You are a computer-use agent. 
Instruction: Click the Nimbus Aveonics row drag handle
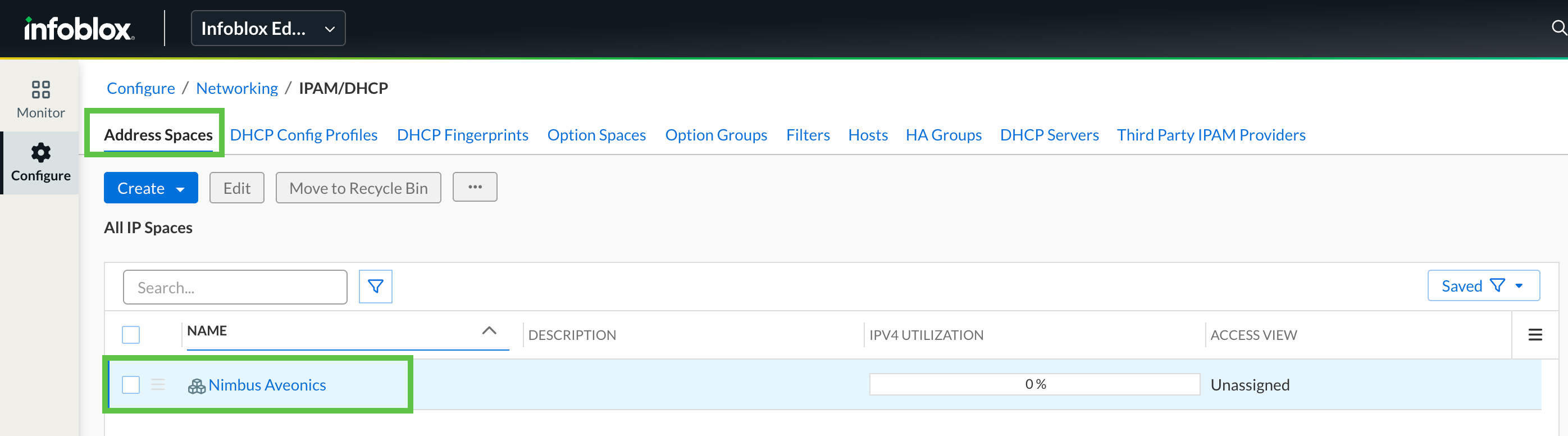pos(158,385)
